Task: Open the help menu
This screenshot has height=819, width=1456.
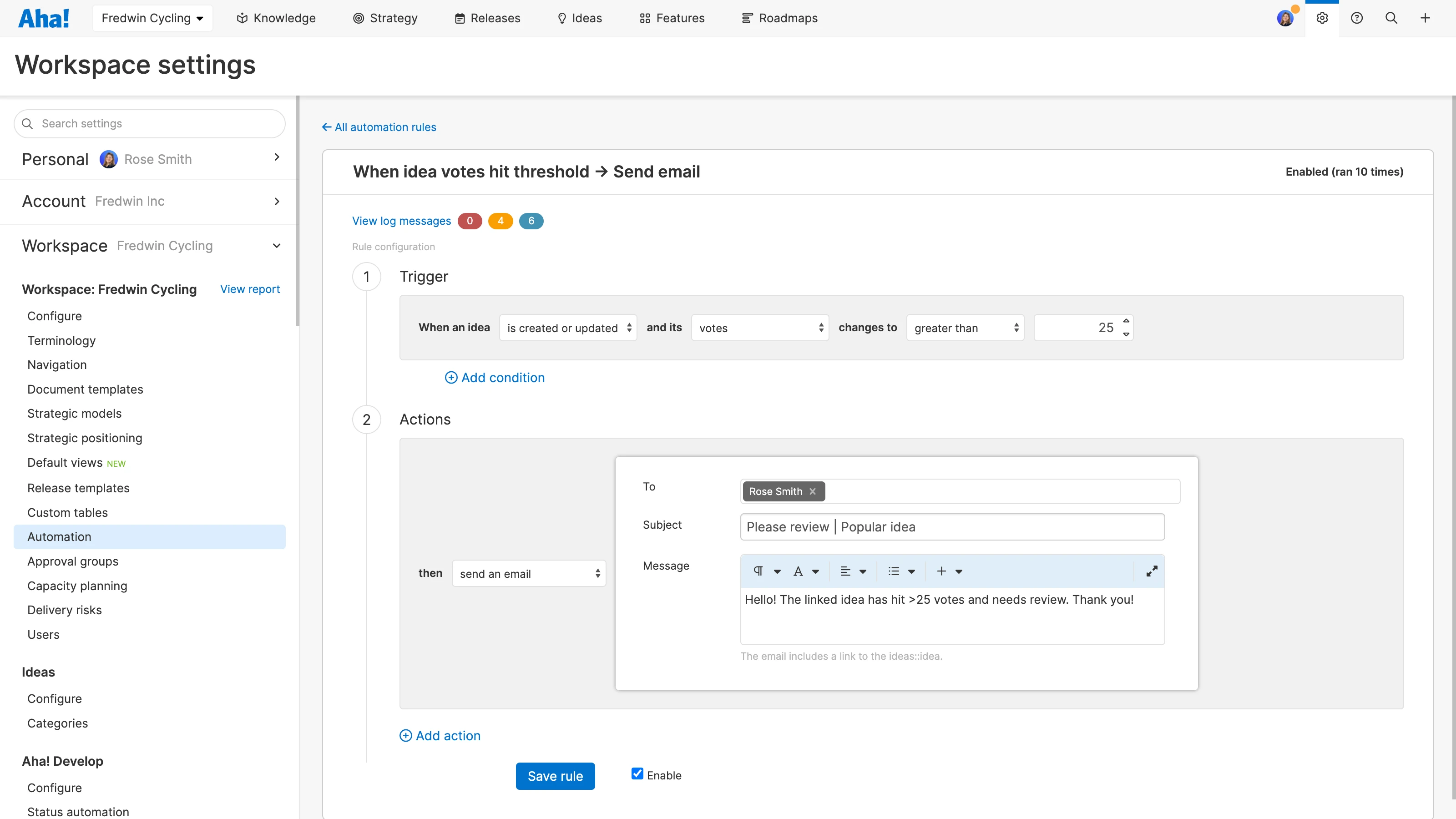Action: click(x=1357, y=18)
